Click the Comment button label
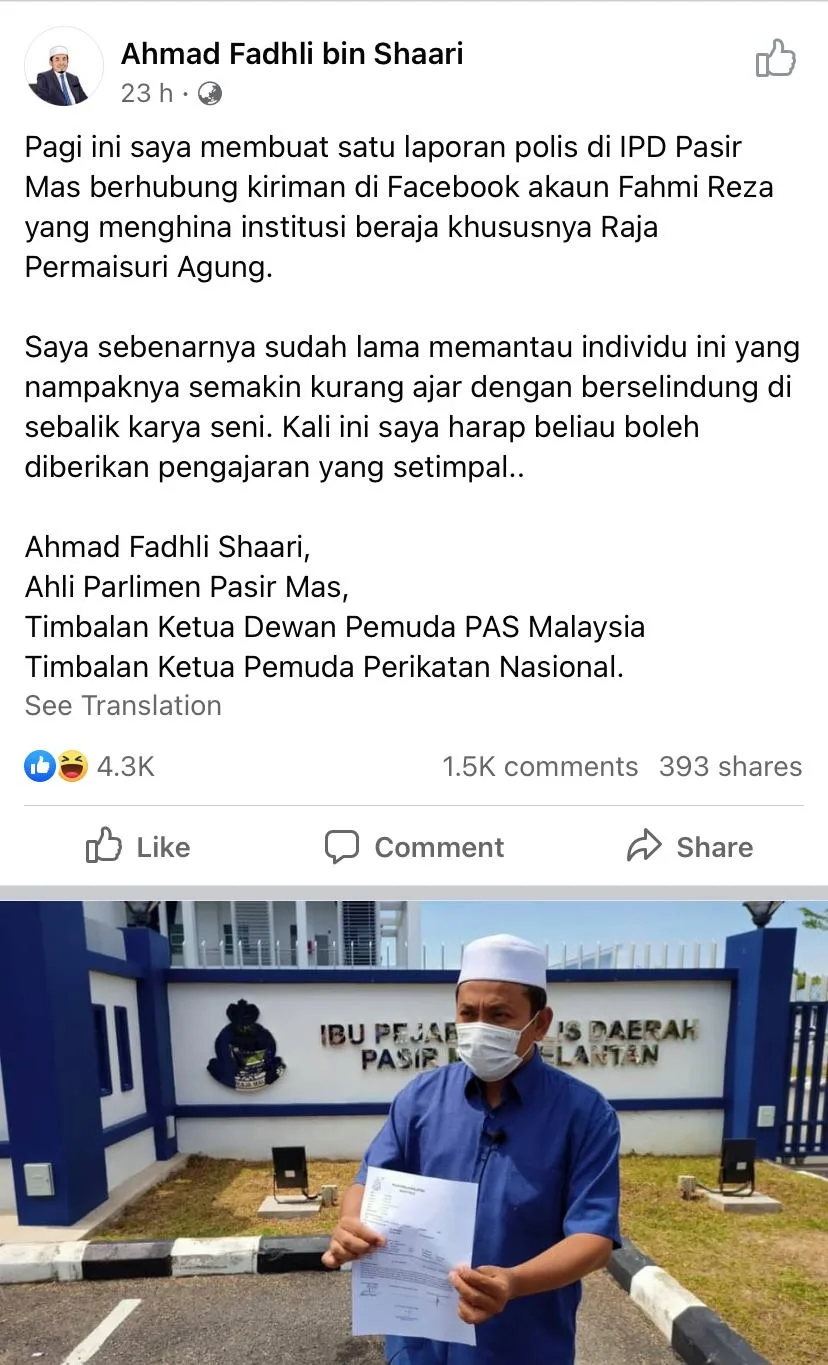The height and width of the screenshot is (1365, 828). pyautogui.click(x=439, y=847)
